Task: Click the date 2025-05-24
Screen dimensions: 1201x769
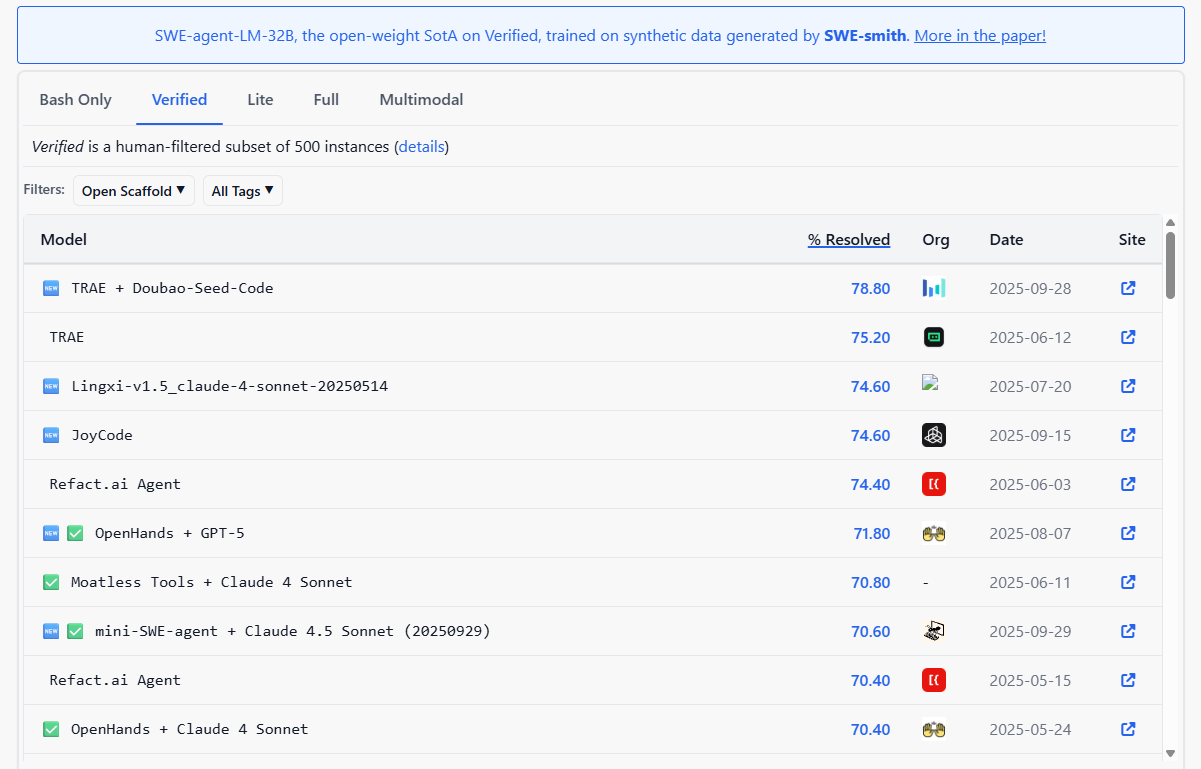Action: pyautogui.click(x=1030, y=729)
